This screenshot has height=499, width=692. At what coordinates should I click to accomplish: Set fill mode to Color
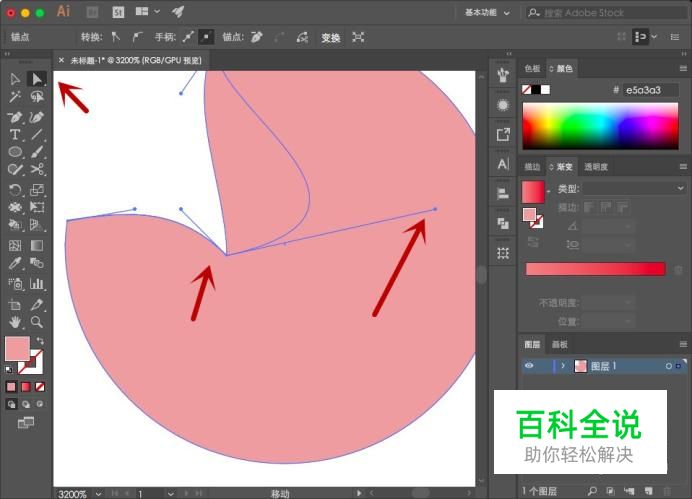pyautogui.click(x=11, y=387)
